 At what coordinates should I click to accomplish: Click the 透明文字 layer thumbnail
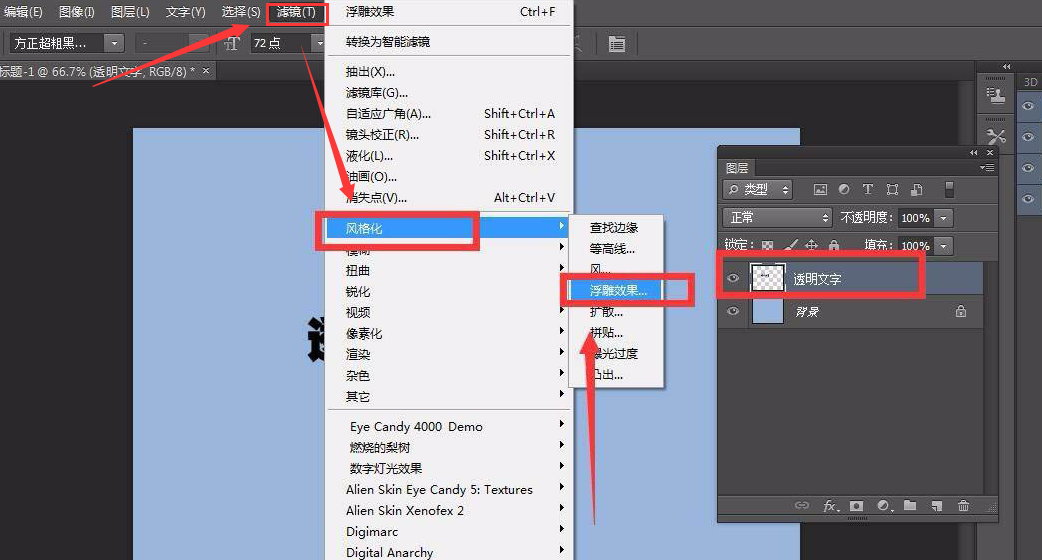[768, 278]
